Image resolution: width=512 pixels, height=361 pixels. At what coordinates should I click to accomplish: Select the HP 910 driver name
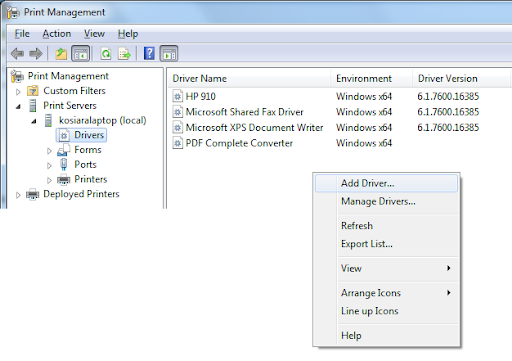point(200,96)
